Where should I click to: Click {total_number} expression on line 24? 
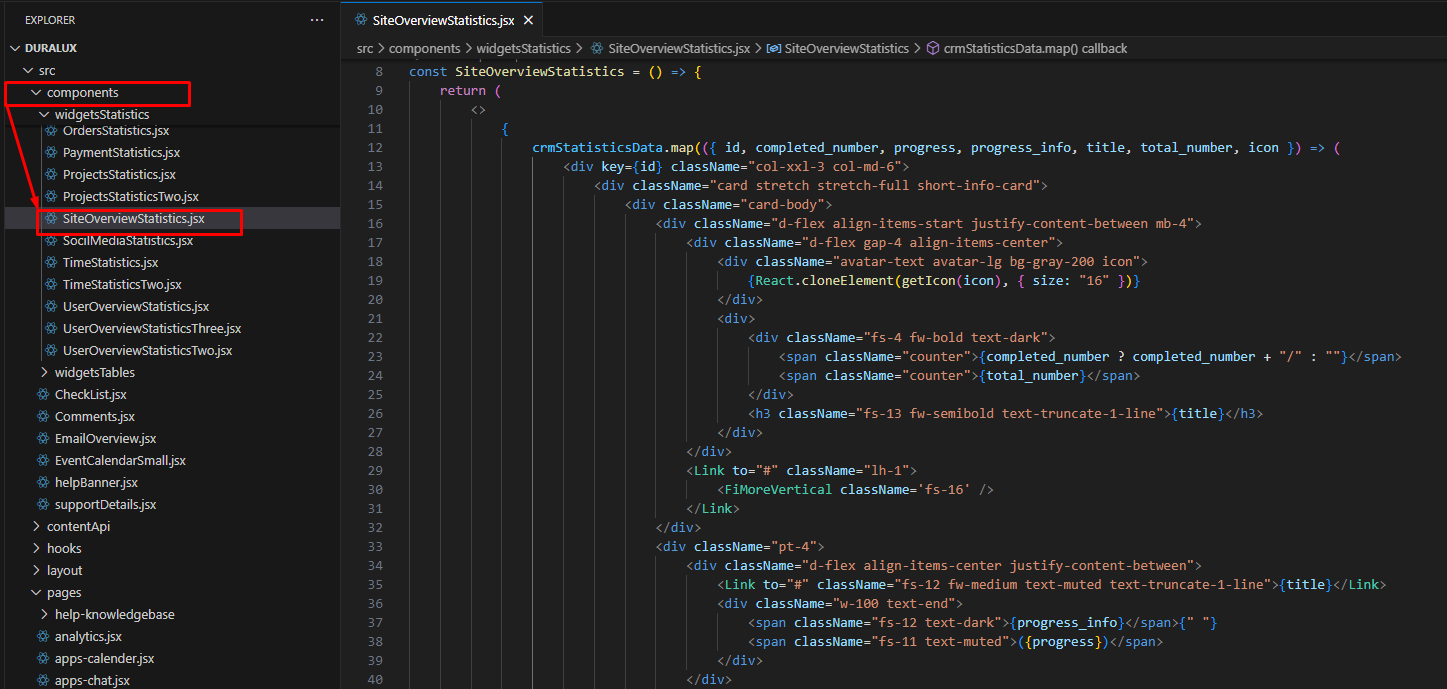tap(1033, 375)
